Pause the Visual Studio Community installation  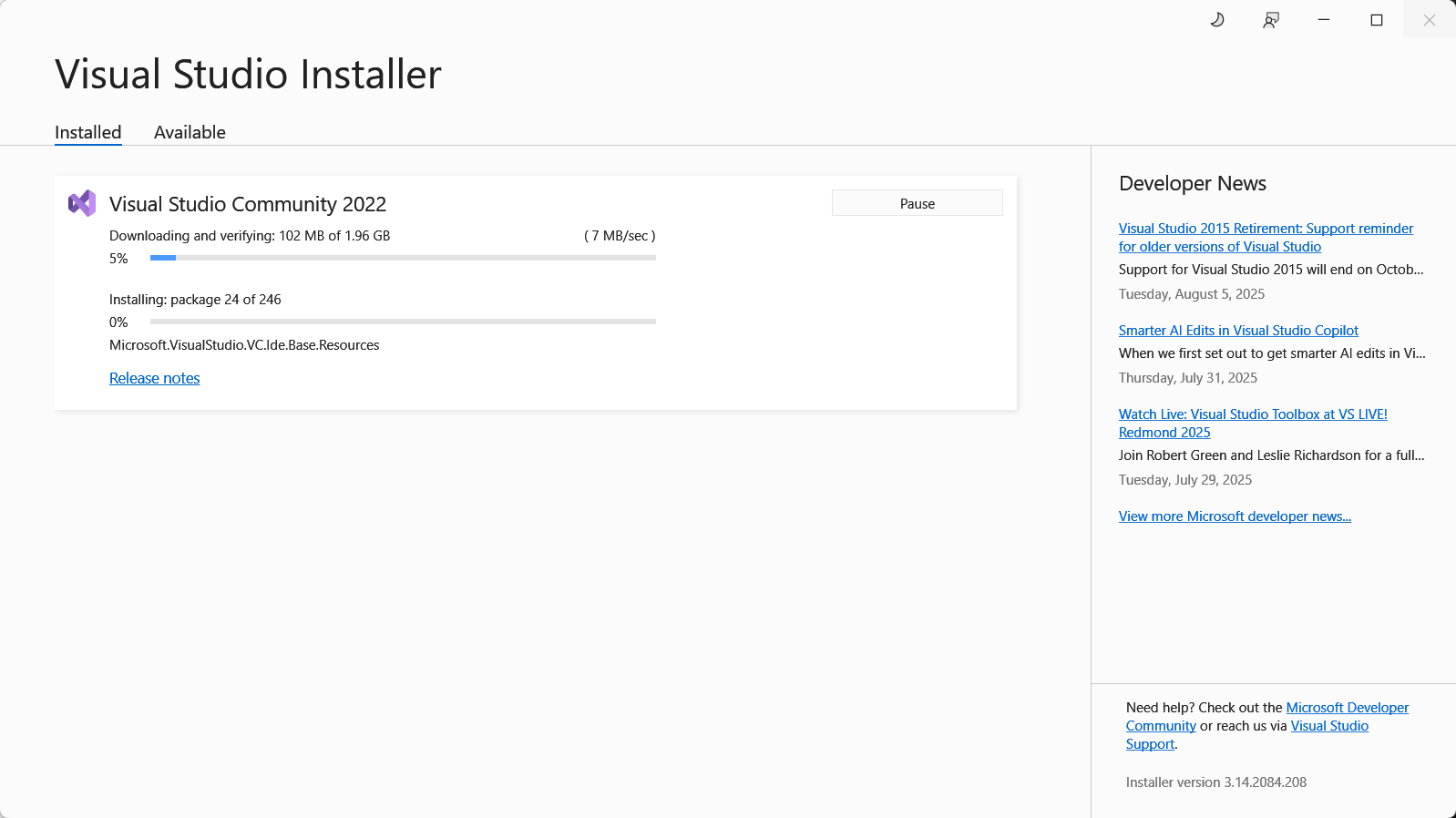click(917, 203)
